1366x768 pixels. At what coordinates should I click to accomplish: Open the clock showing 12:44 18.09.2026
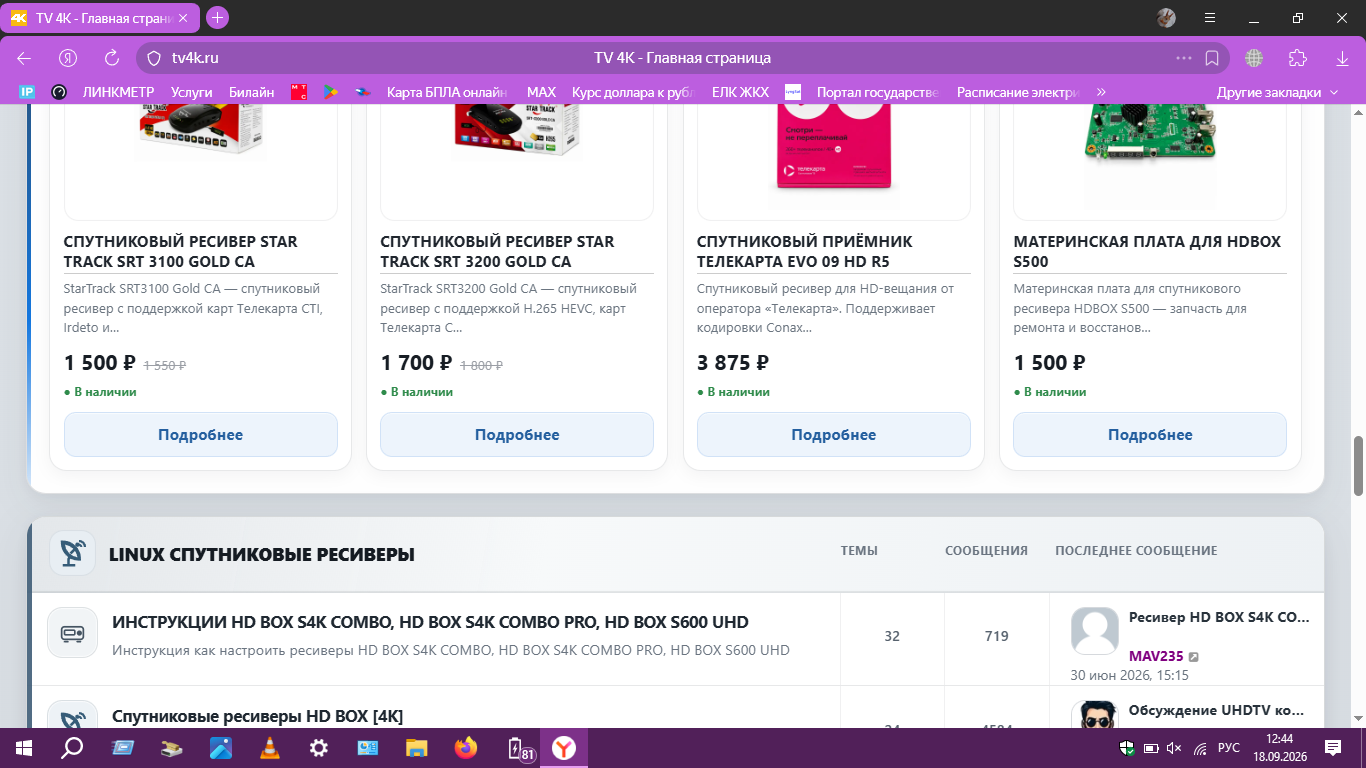point(1281,748)
